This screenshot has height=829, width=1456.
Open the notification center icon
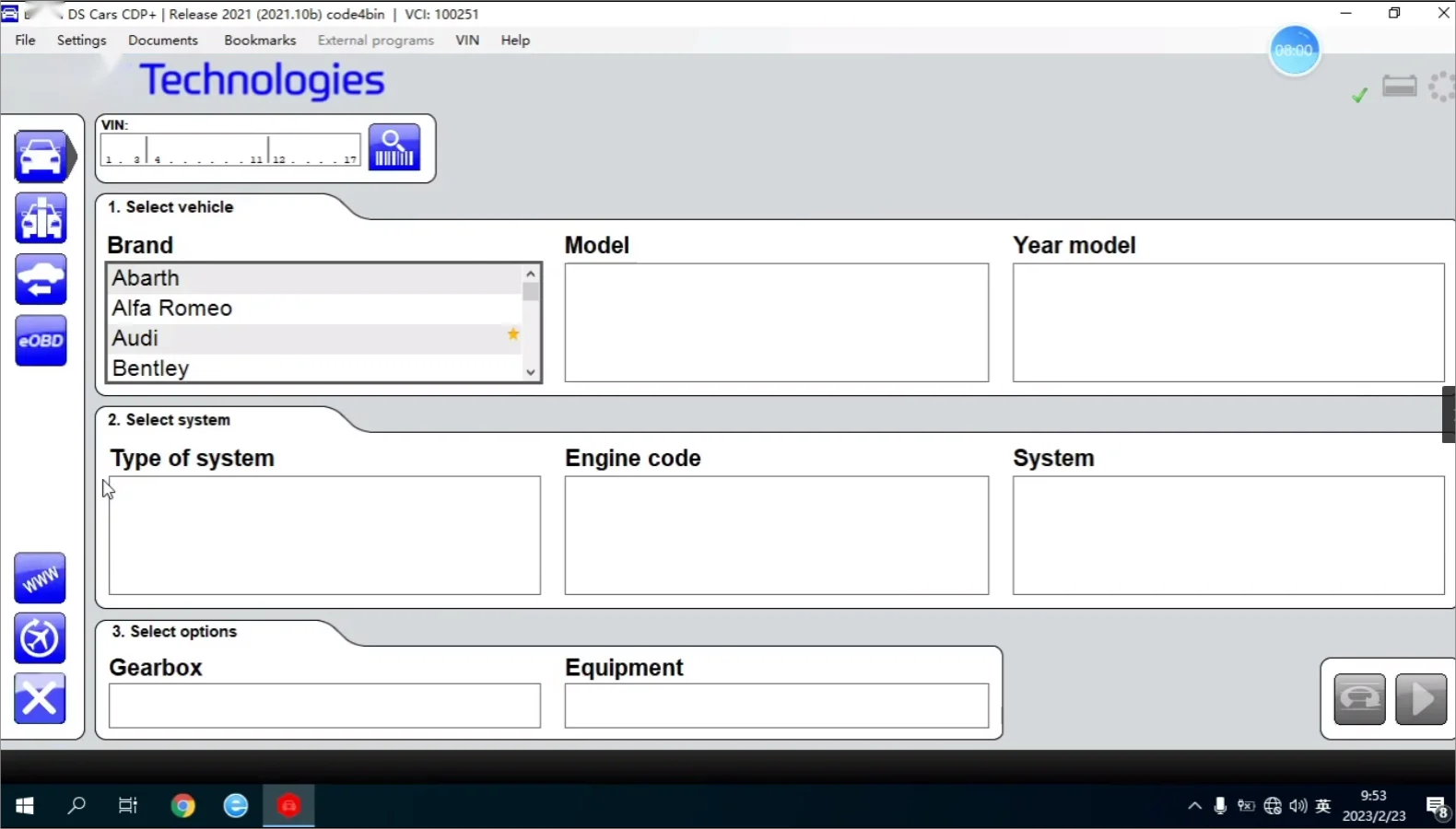(1437, 807)
